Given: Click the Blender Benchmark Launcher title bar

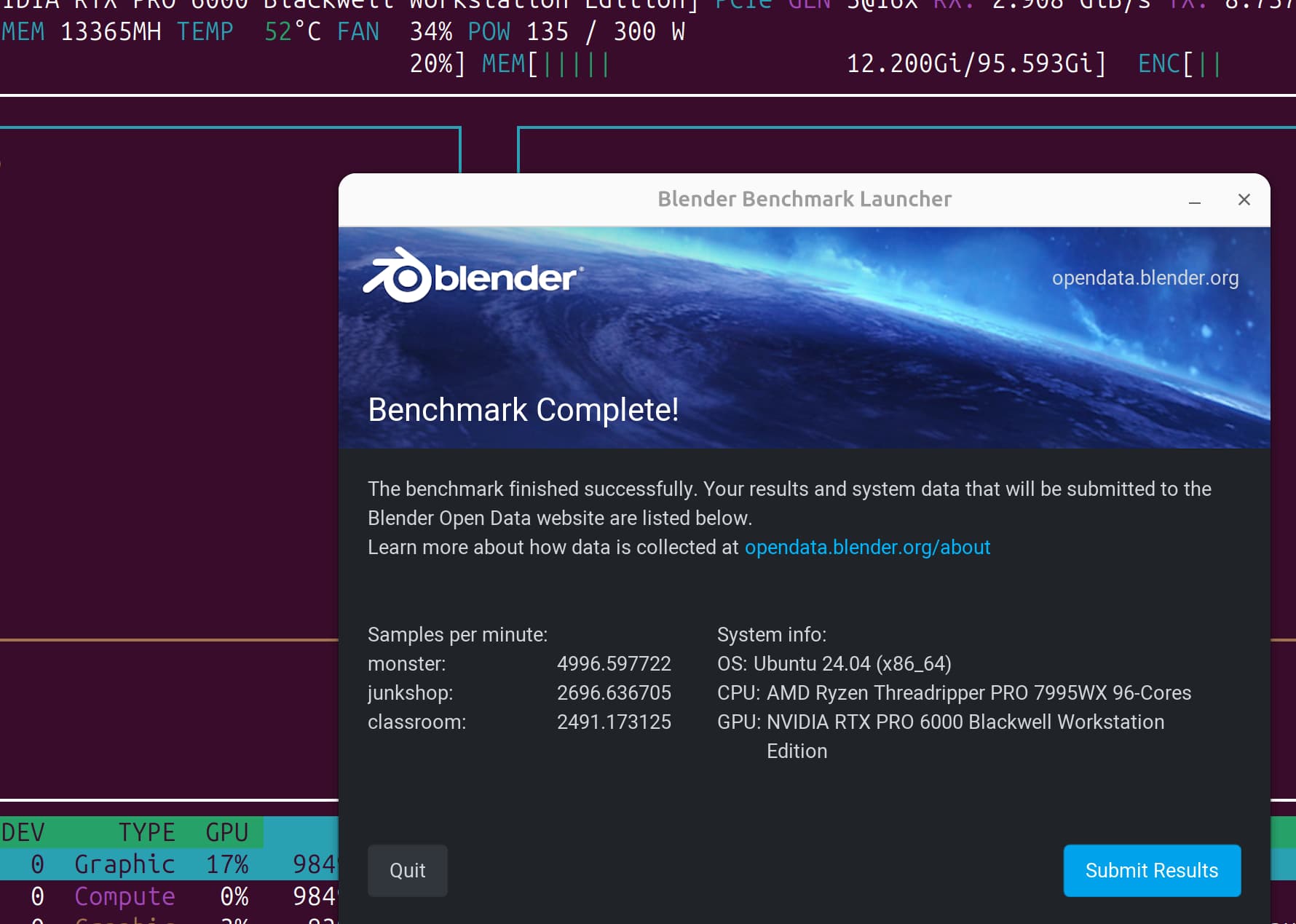Looking at the screenshot, I should click(x=804, y=200).
